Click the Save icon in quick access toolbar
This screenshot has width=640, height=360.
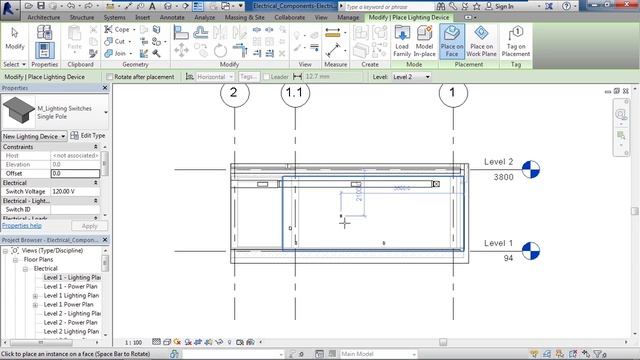[x=41, y=6]
